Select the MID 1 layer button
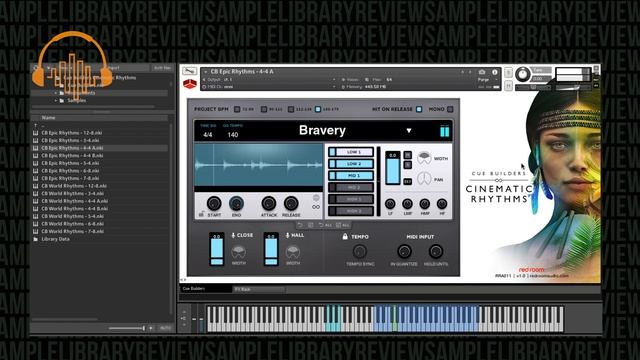 click(354, 176)
